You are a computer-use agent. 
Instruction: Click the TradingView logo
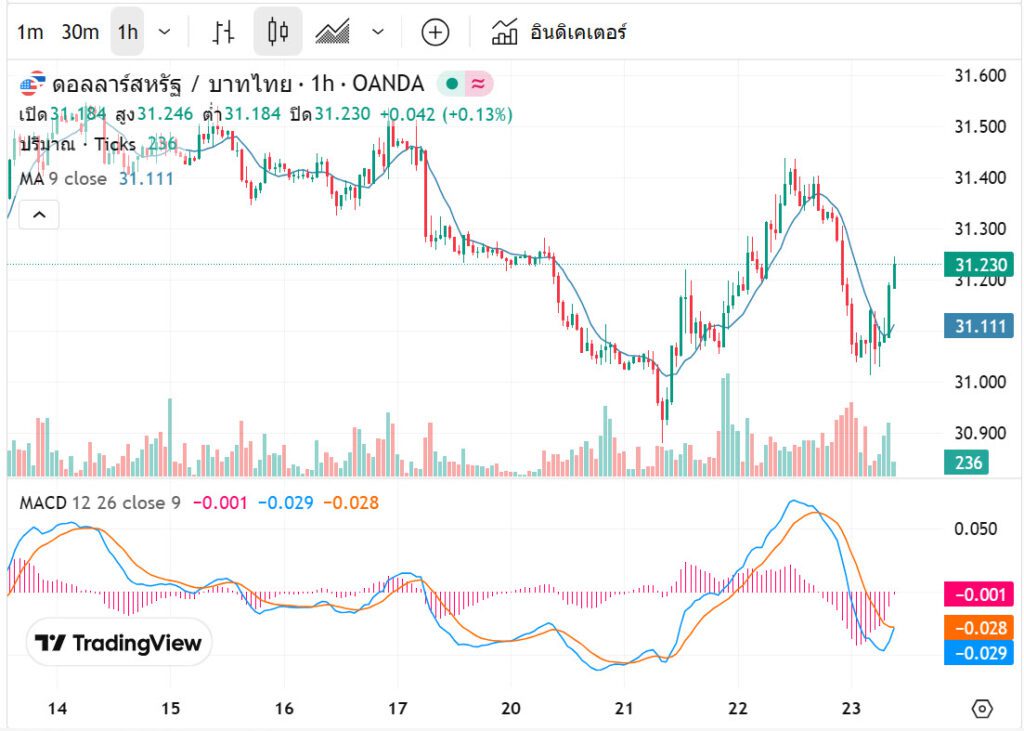coord(119,643)
